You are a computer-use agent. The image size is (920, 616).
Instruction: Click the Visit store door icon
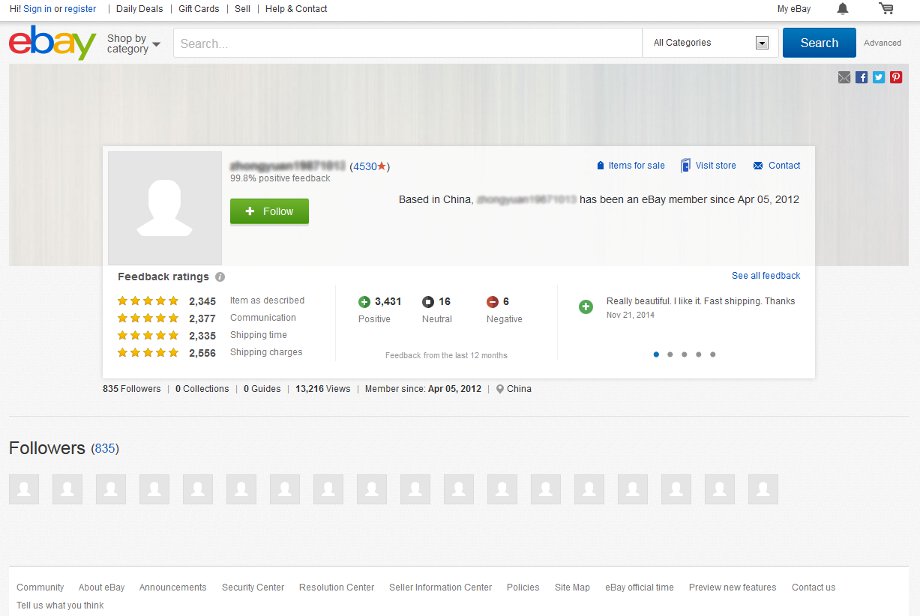[685, 165]
